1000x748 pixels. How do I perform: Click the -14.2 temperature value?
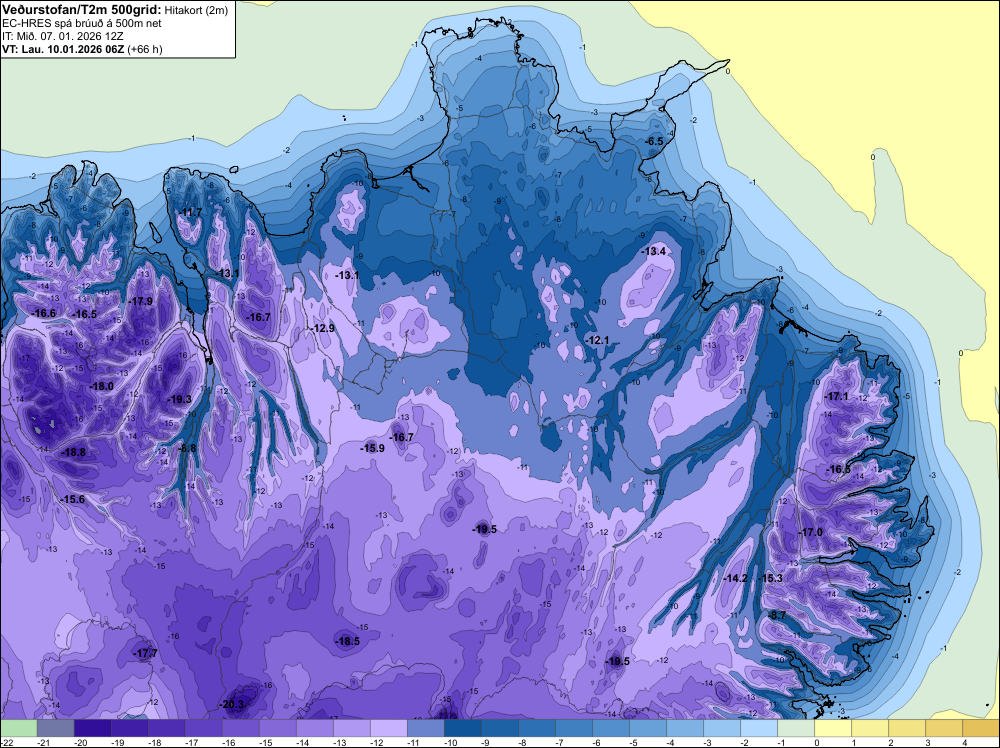pyautogui.click(x=735, y=578)
